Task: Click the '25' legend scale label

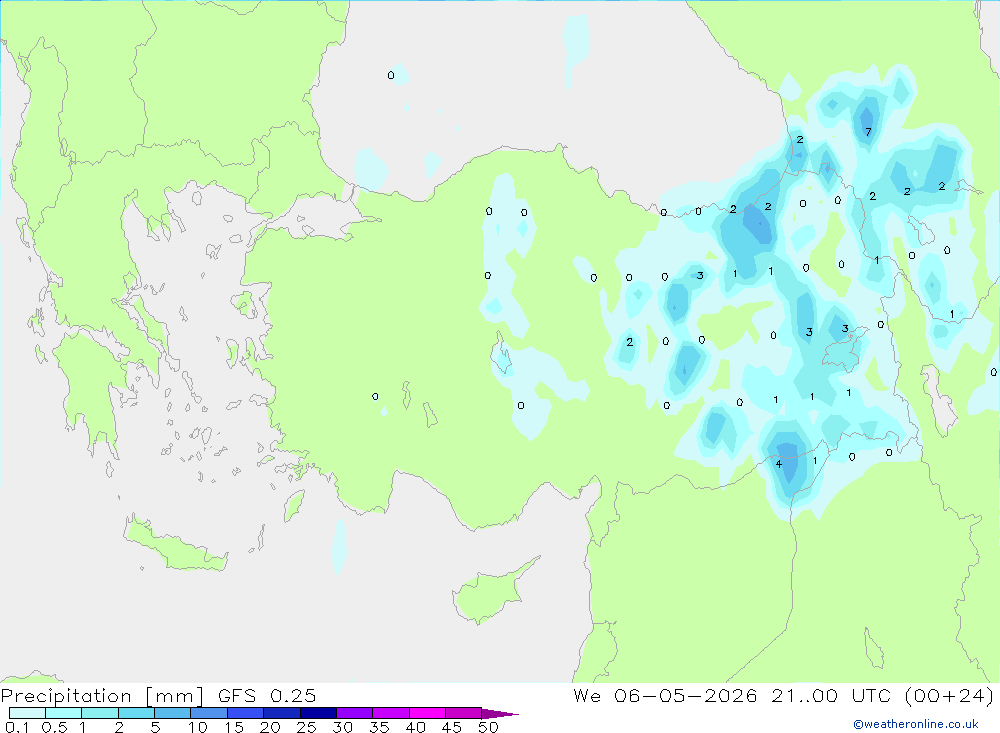Action: (x=306, y=727)
